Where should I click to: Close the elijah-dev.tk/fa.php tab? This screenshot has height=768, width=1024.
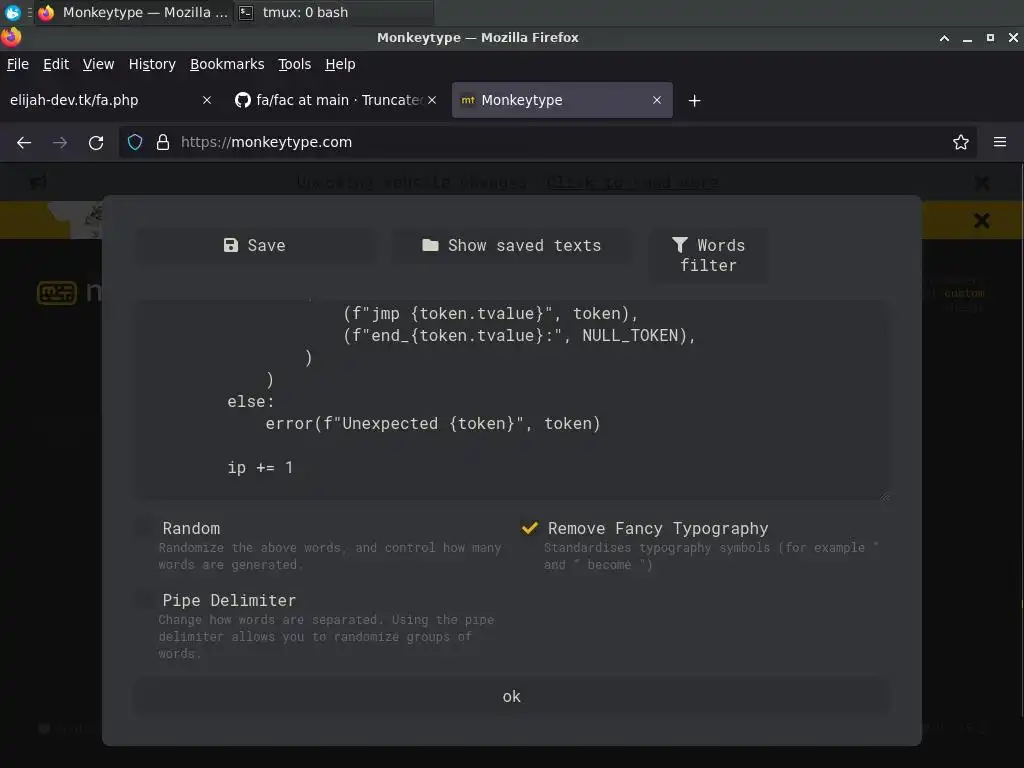[207, 101]
